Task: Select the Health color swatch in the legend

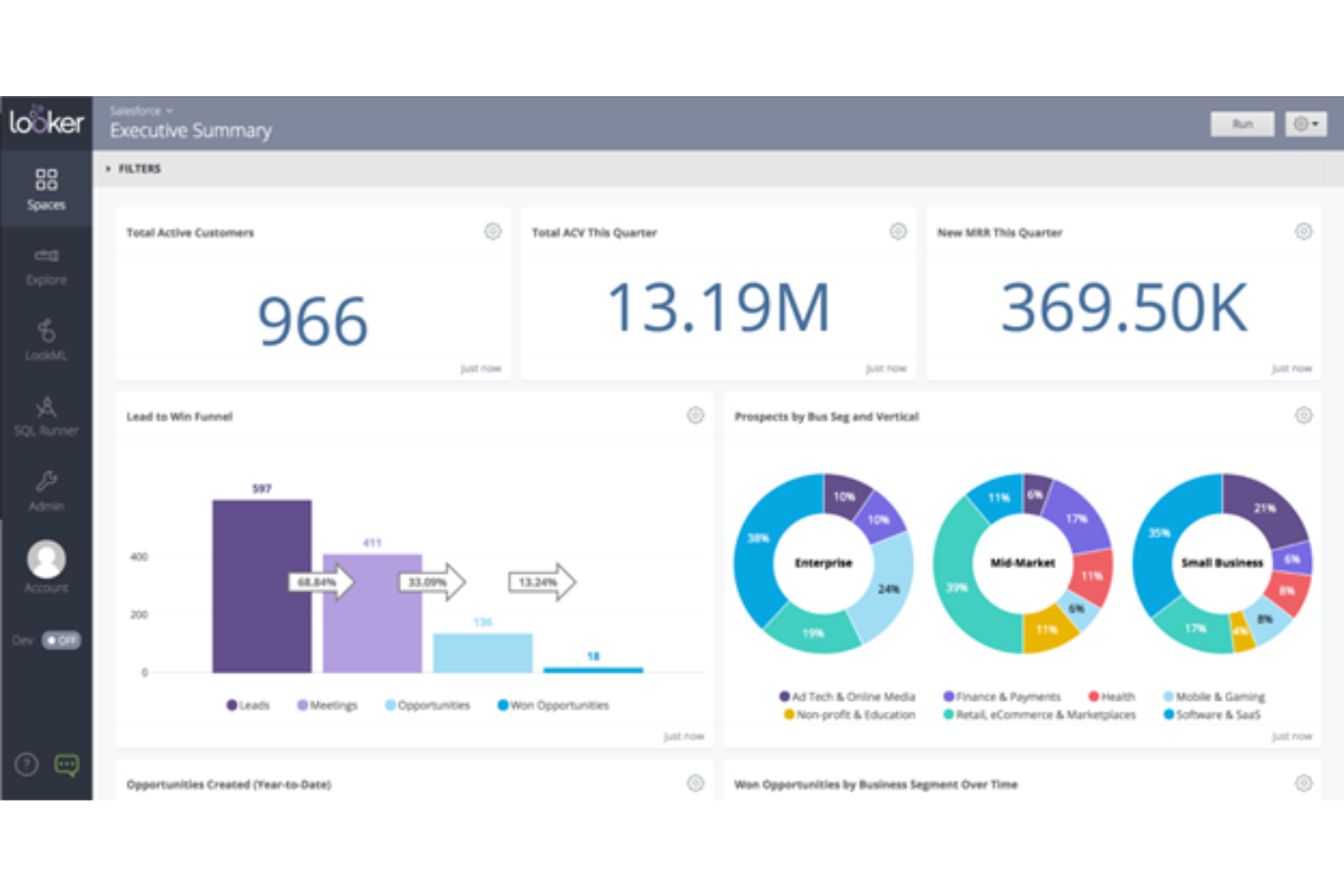Action: (1092, 696)
